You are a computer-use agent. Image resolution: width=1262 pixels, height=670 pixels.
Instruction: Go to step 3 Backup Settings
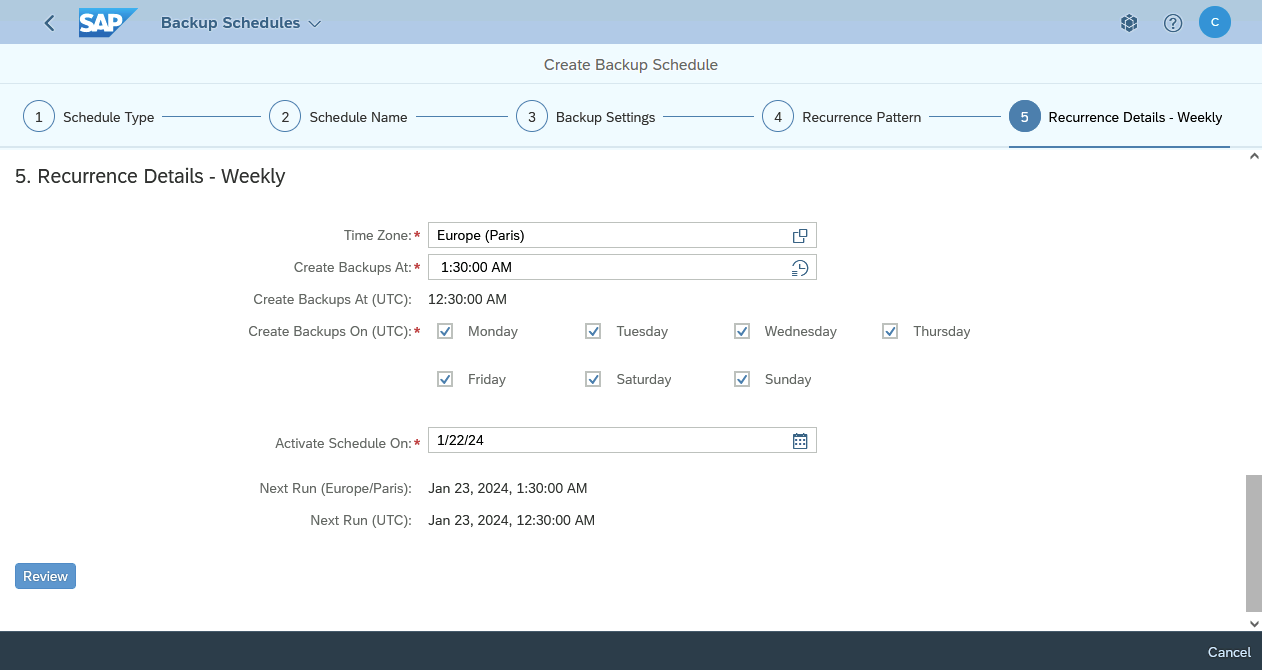pos(531,116)
